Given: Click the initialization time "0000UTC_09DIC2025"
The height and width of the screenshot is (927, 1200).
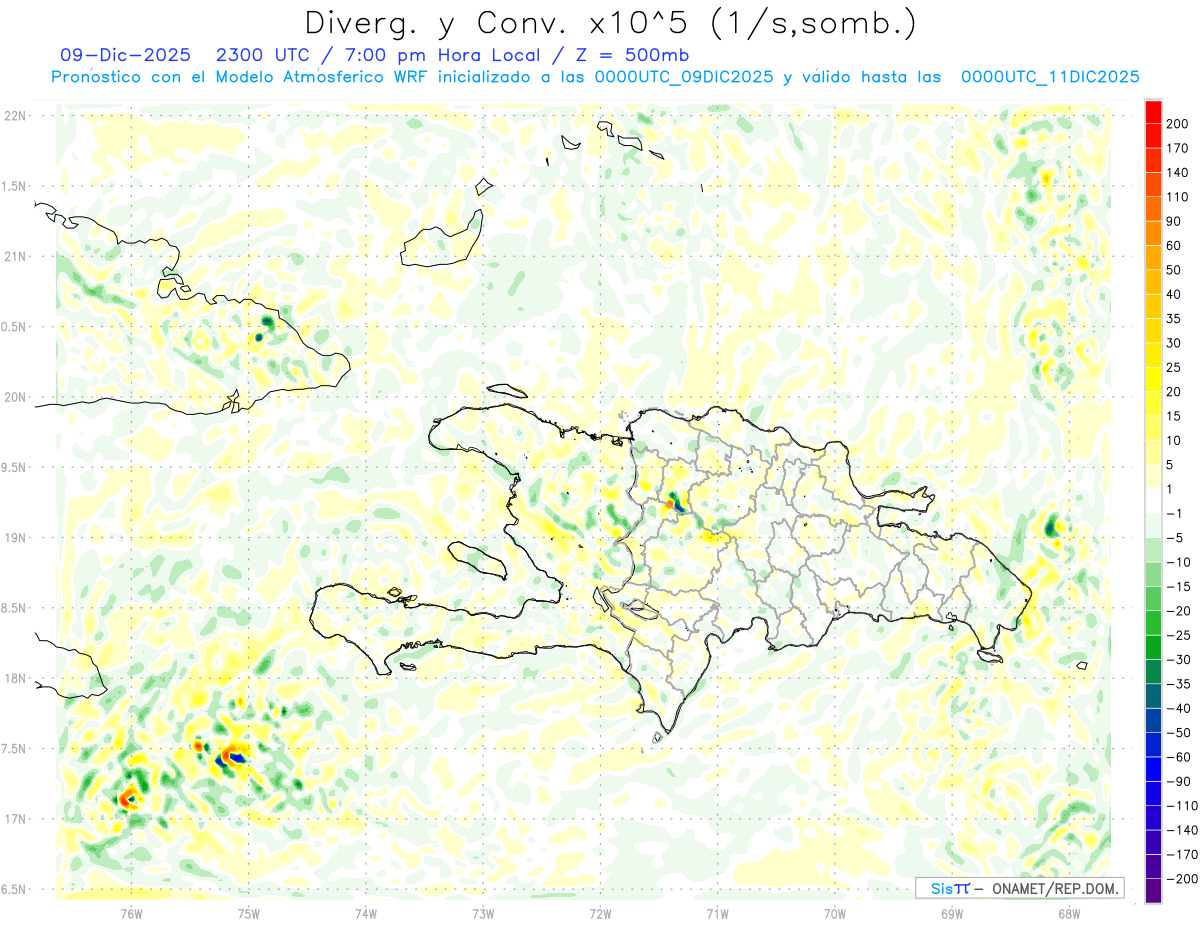Looking at the screenshot, I should (684, 77).
